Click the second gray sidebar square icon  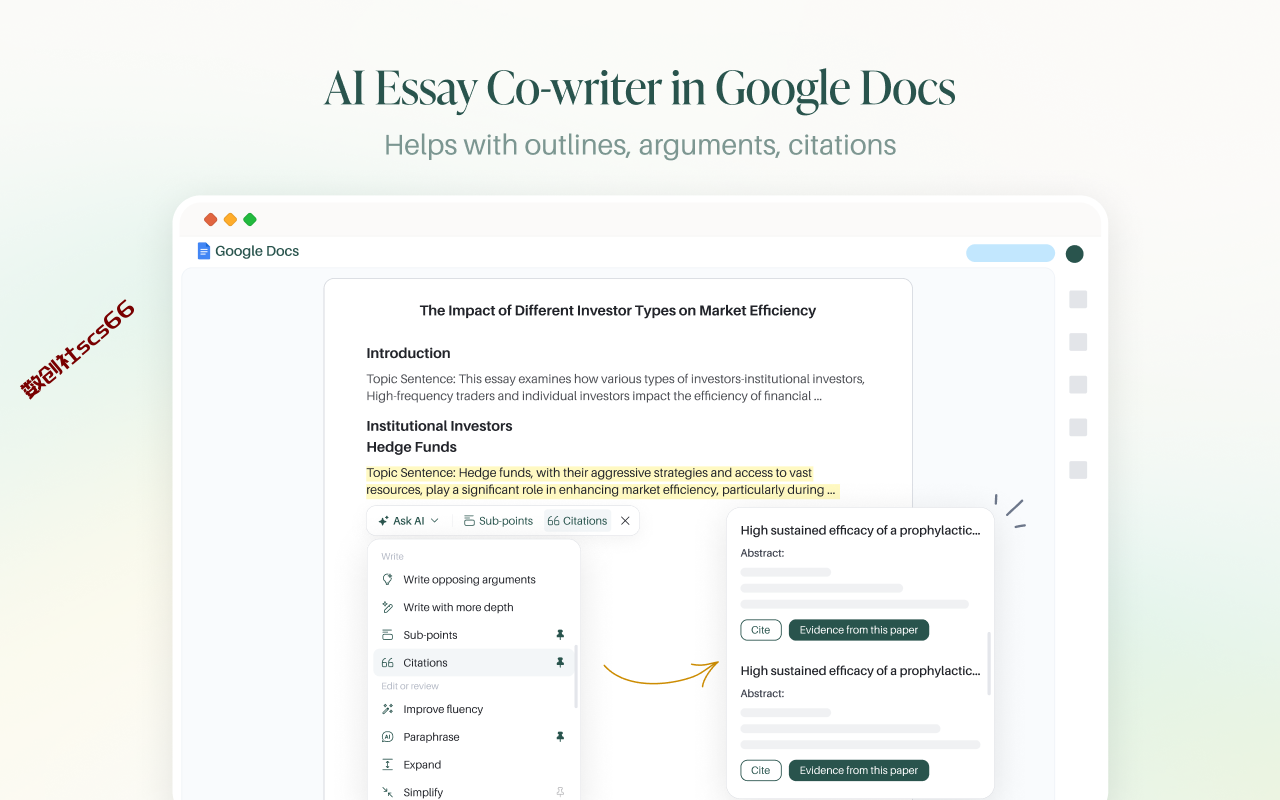(1078, 342)
